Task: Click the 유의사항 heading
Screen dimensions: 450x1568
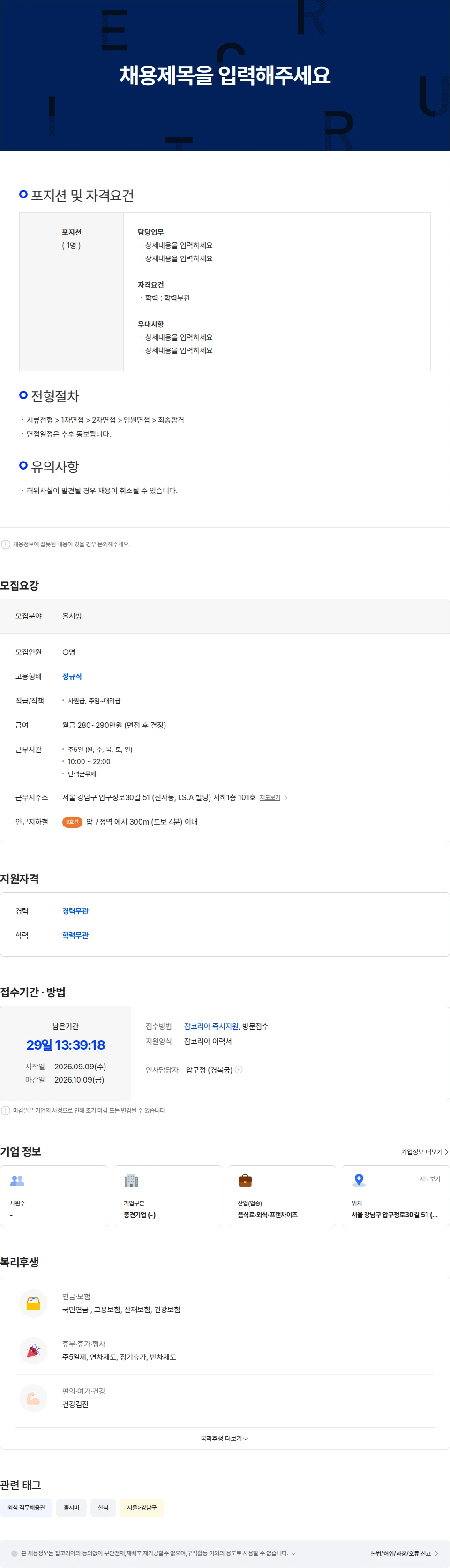Action: click(55, 467)
